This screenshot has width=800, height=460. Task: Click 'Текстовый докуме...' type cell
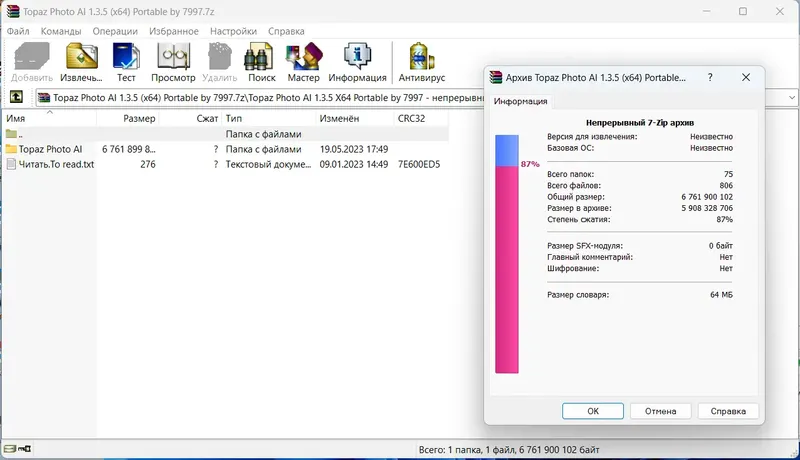coord(268,164)
